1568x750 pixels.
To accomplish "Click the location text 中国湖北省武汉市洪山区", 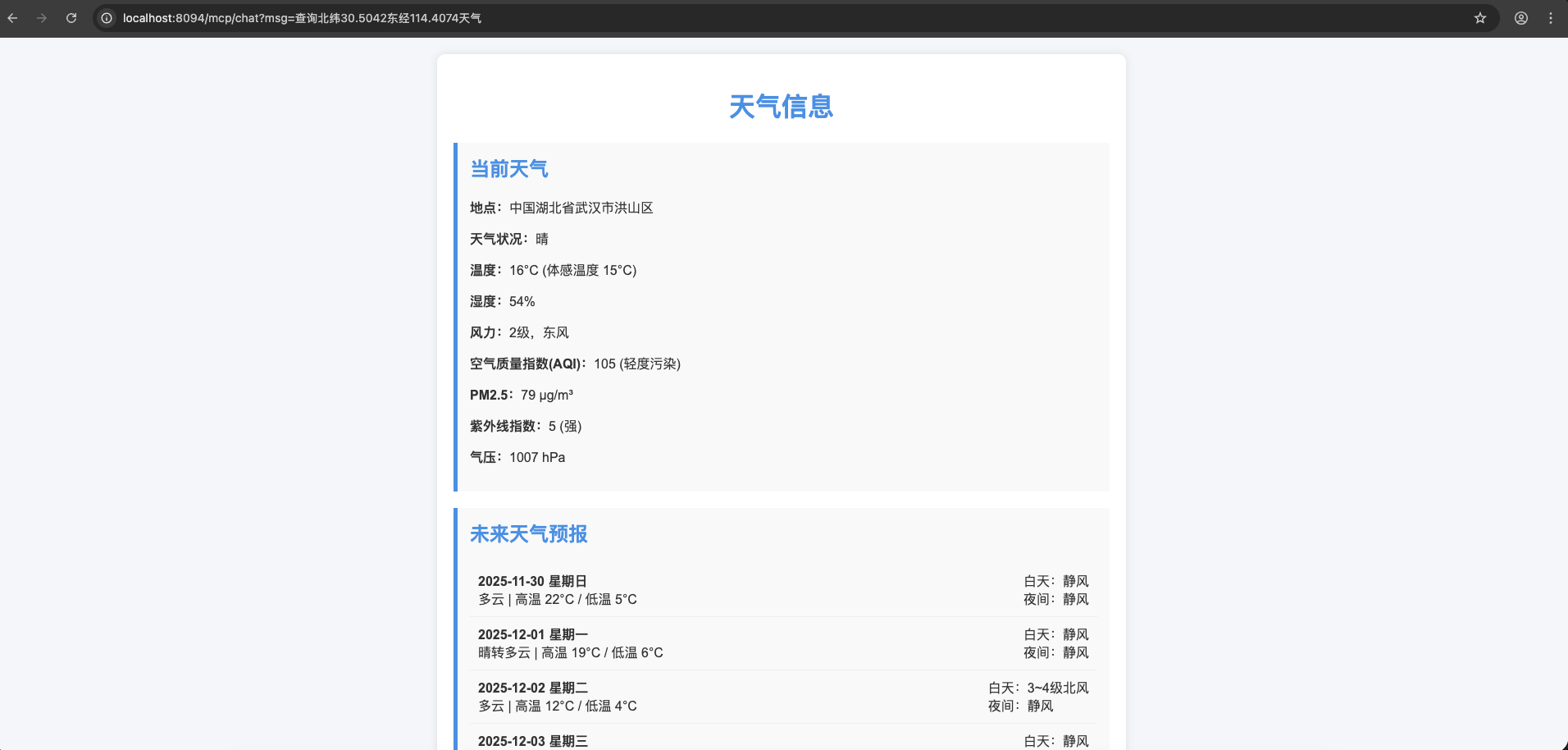I will click(x=581, y=208).
